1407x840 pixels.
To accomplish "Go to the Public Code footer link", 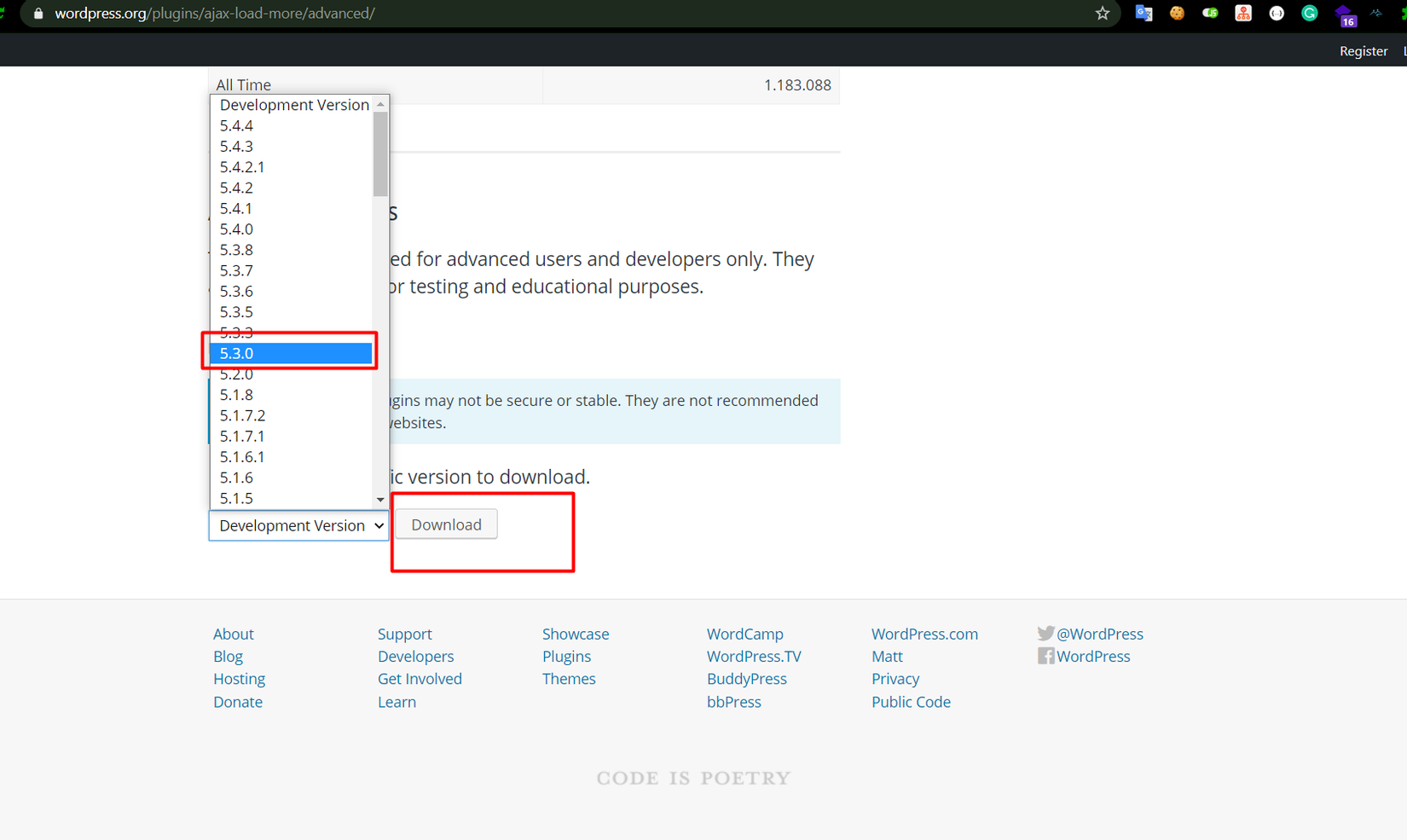I will (x=911, y=702).
